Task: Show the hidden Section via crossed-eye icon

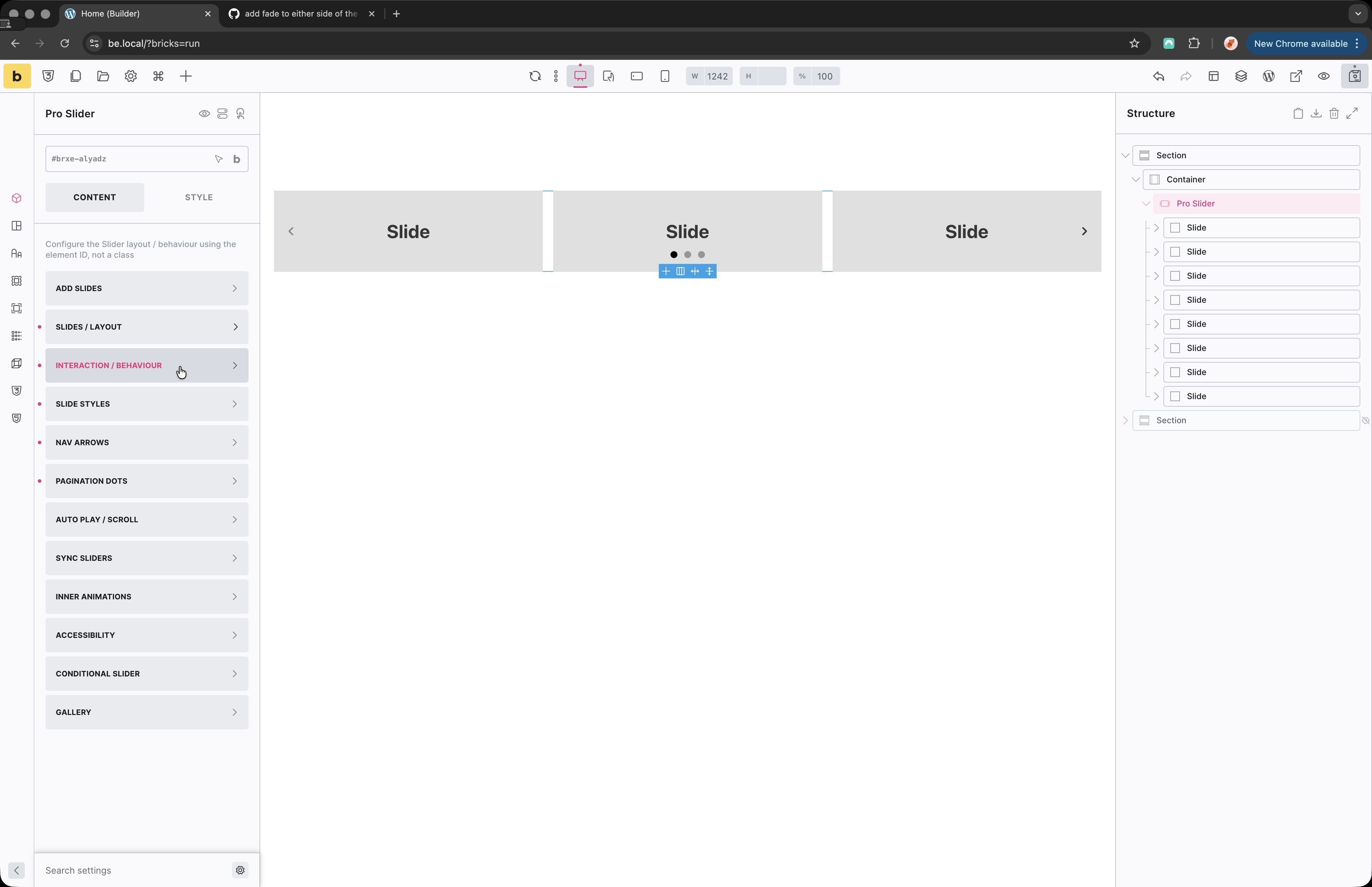Action: pos(1365,420)
